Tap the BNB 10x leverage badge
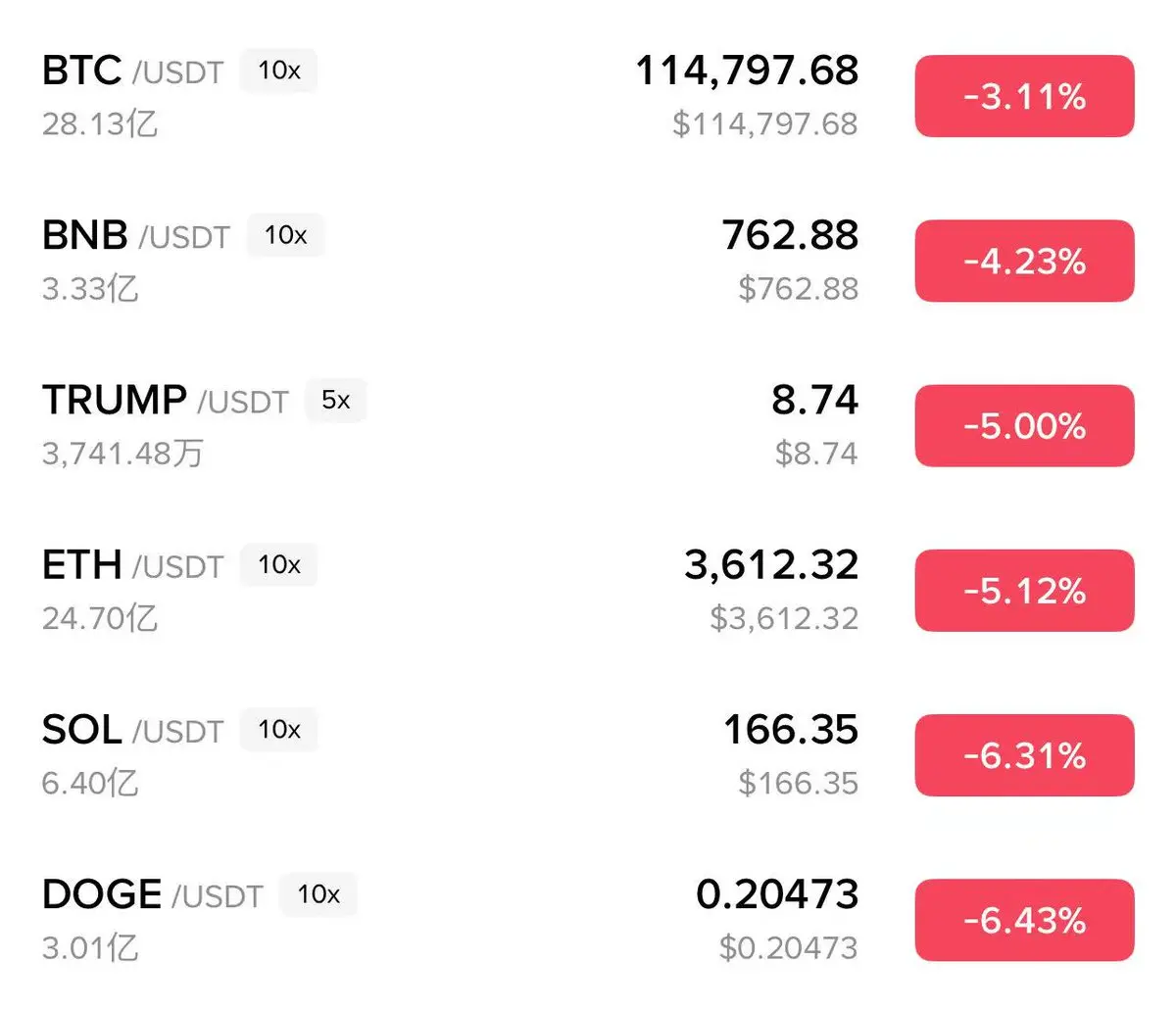1176x1009 pixels. (285, 235)
